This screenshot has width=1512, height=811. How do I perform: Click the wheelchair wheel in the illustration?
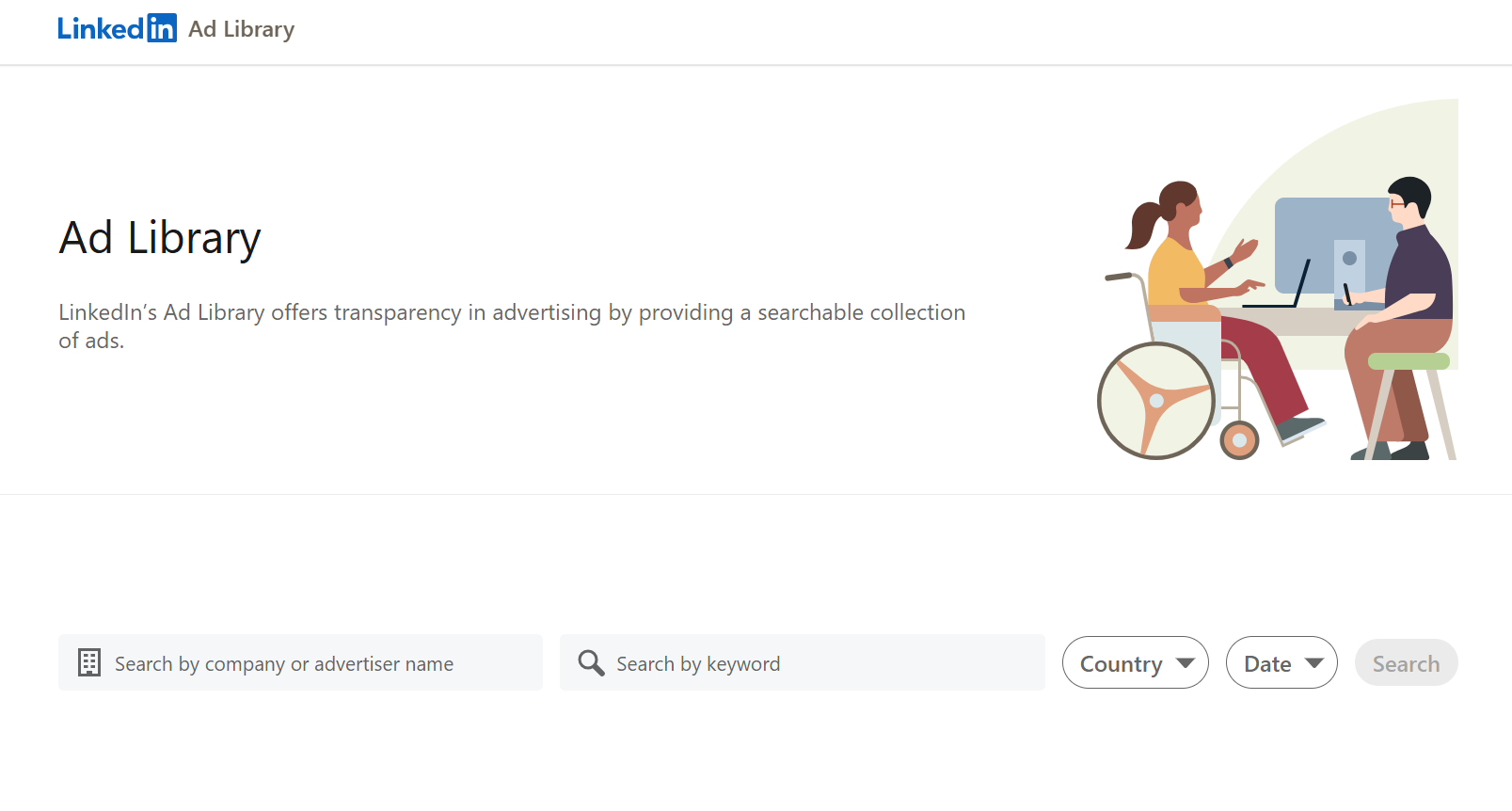tap(1156, 401)
